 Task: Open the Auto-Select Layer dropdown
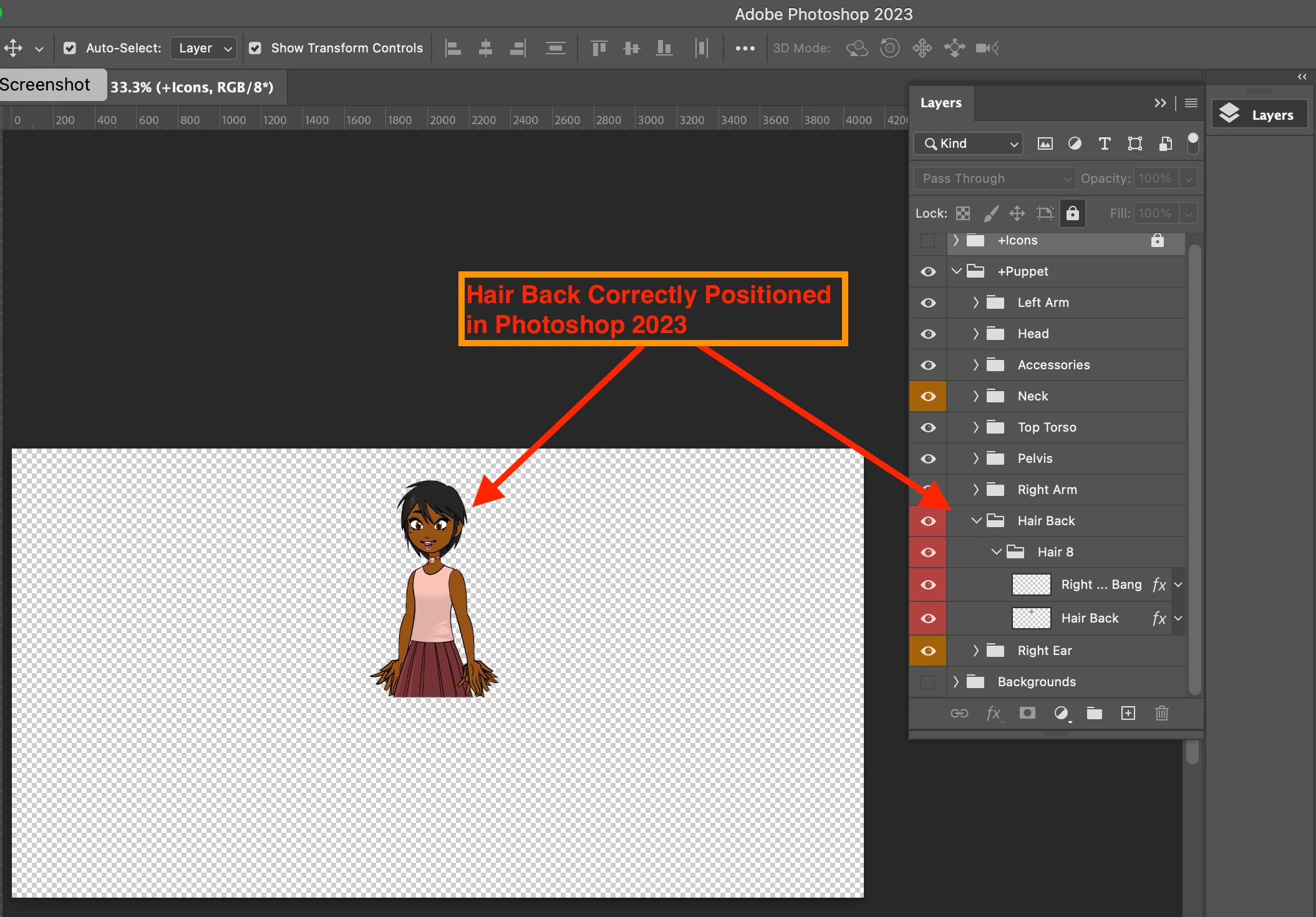(x=203, y=48)
